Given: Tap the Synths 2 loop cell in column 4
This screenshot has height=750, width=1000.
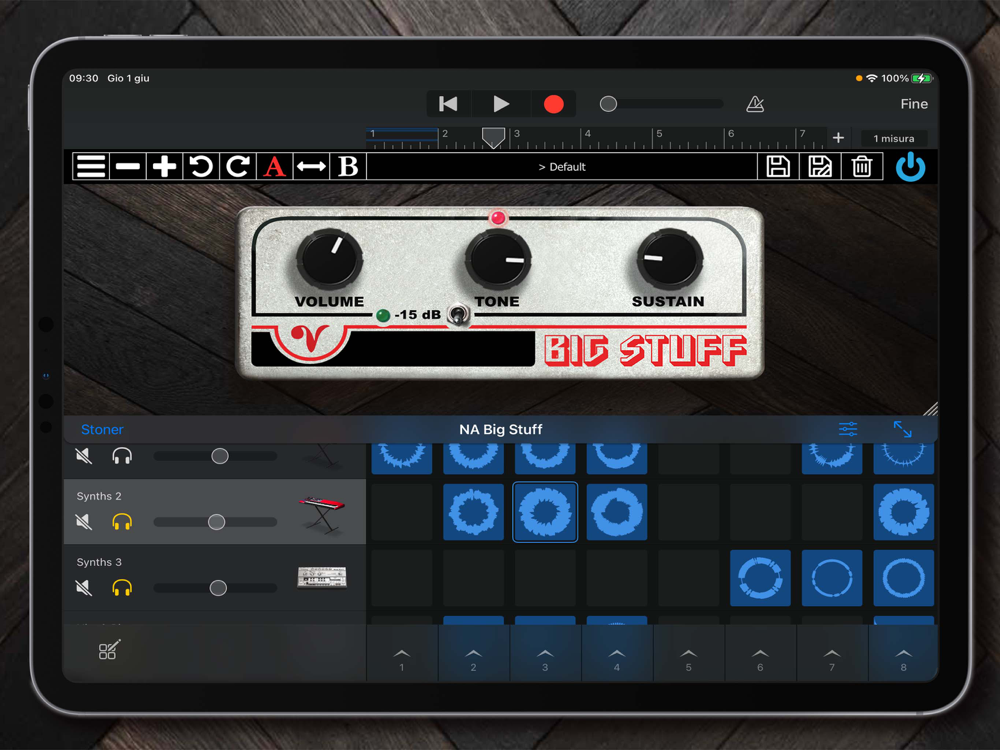Looking at the screenshot, I should pos(617,512).
